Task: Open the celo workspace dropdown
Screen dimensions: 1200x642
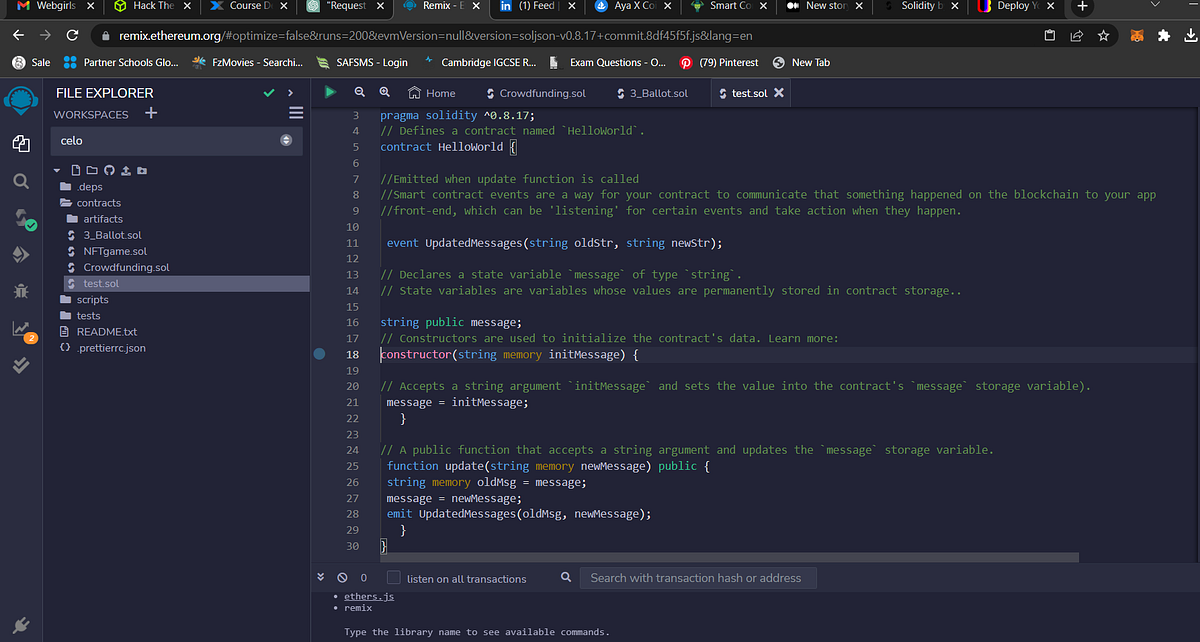Action: point(177,141)
